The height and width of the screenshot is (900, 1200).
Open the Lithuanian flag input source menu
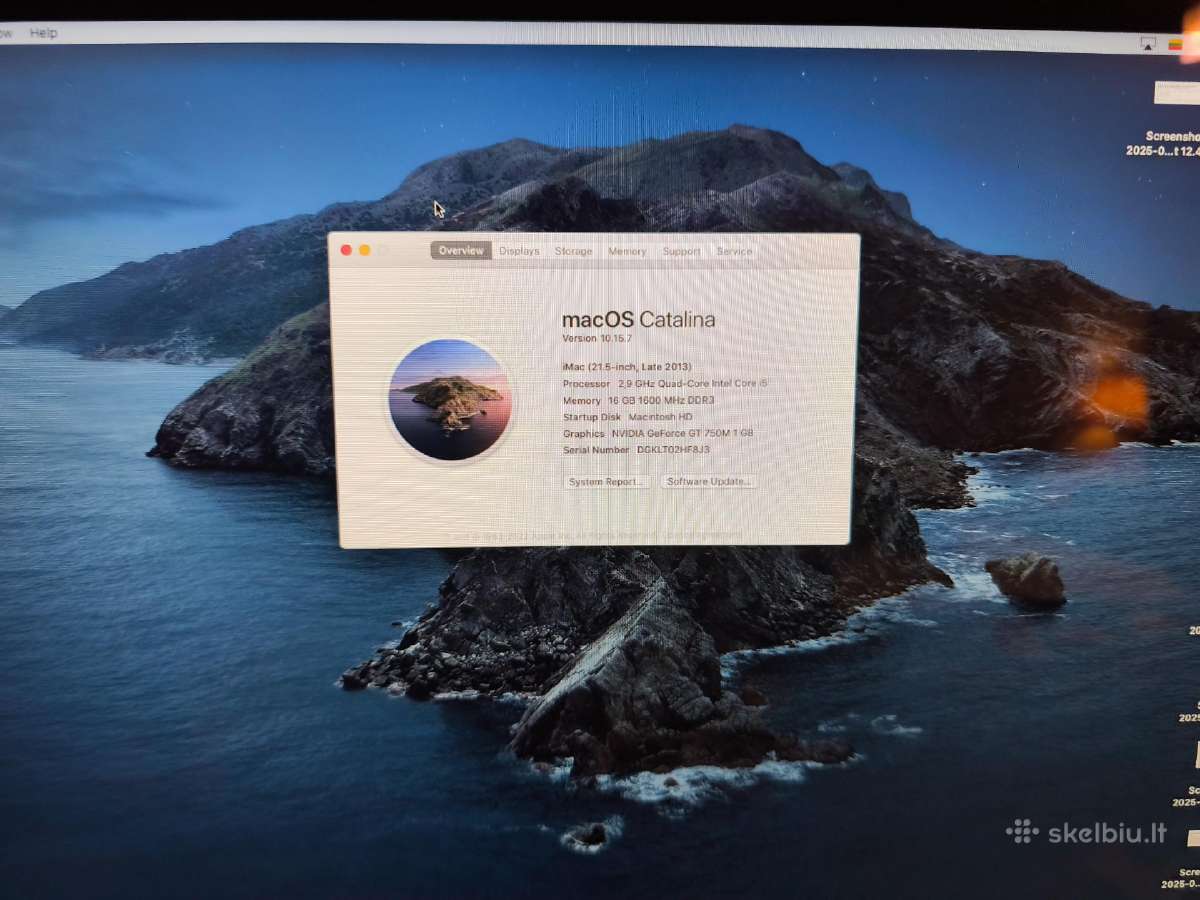(x=1176, y=44)
